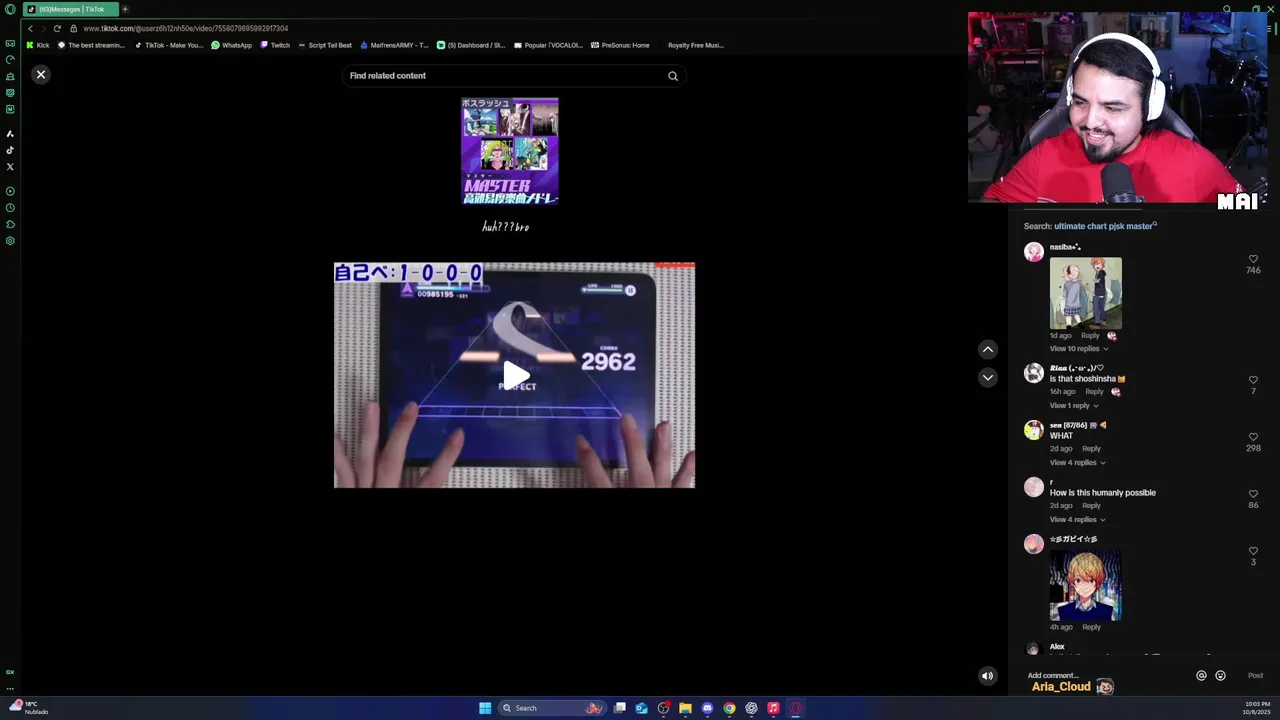The height and width of the screenshot is (720, 1280).
Task: Open 'ultimate chart pjsk master' search link
Action: click(x=1104, y=226)
